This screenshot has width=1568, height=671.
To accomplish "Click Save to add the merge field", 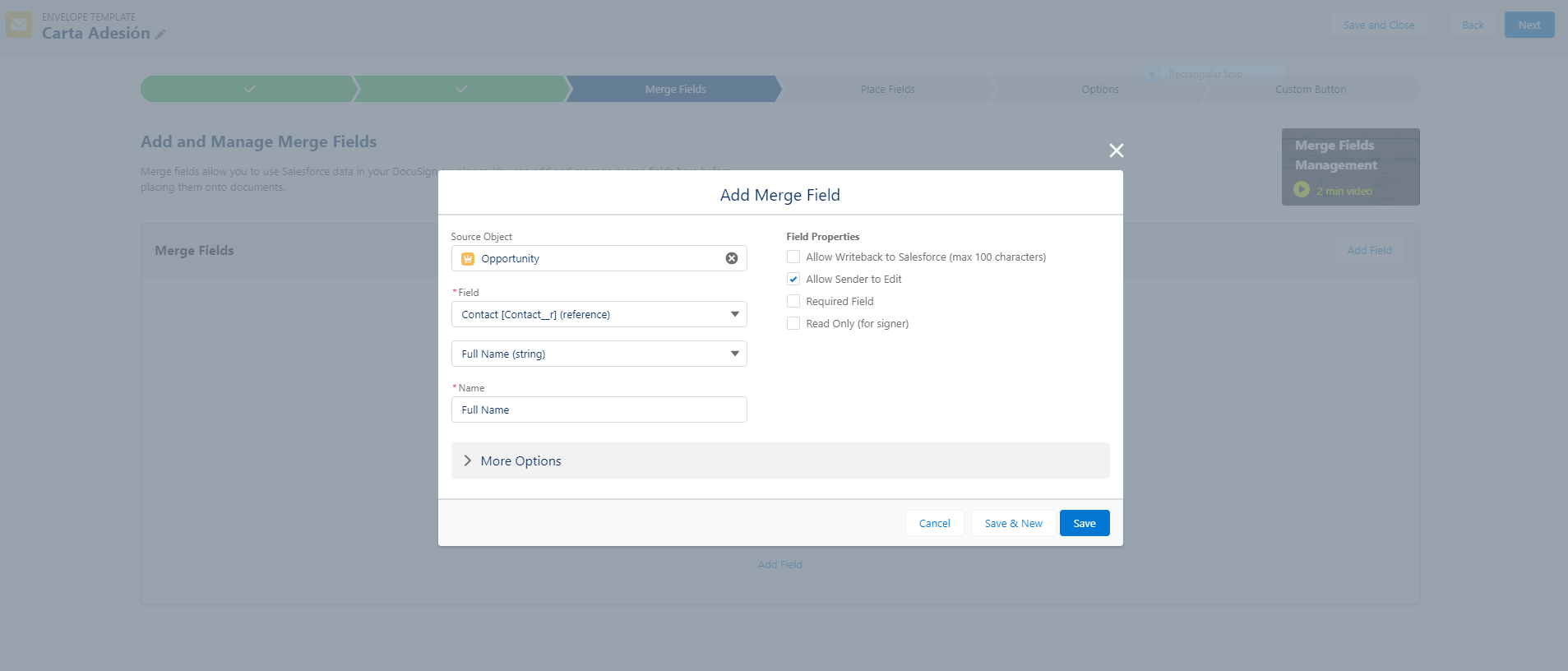I will click(x=1084, y=523).
